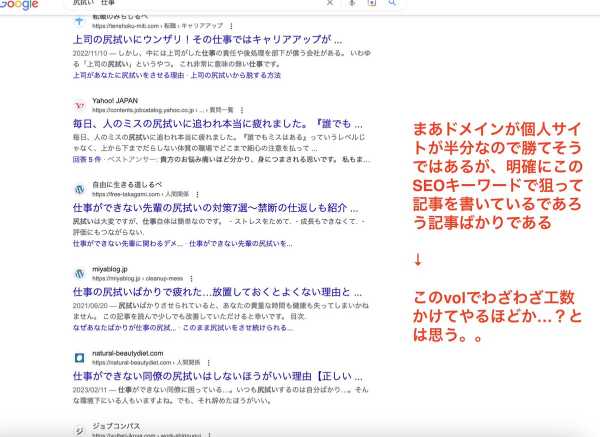600x437 pixels.
Task: Open 仕事ができない先輩の尻拭いの対策7選 result
Action: [215, 208]
